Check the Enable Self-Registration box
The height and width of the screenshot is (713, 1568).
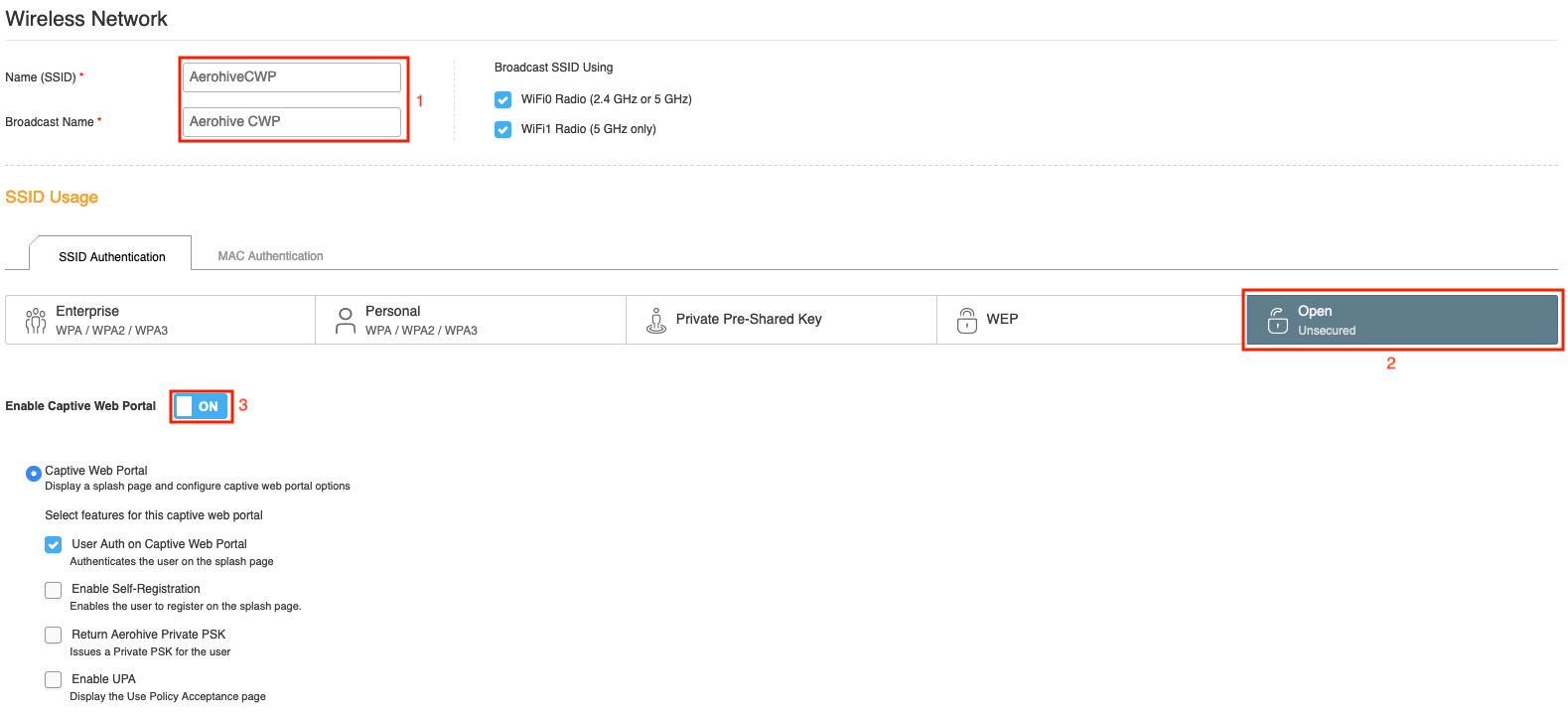54,590
